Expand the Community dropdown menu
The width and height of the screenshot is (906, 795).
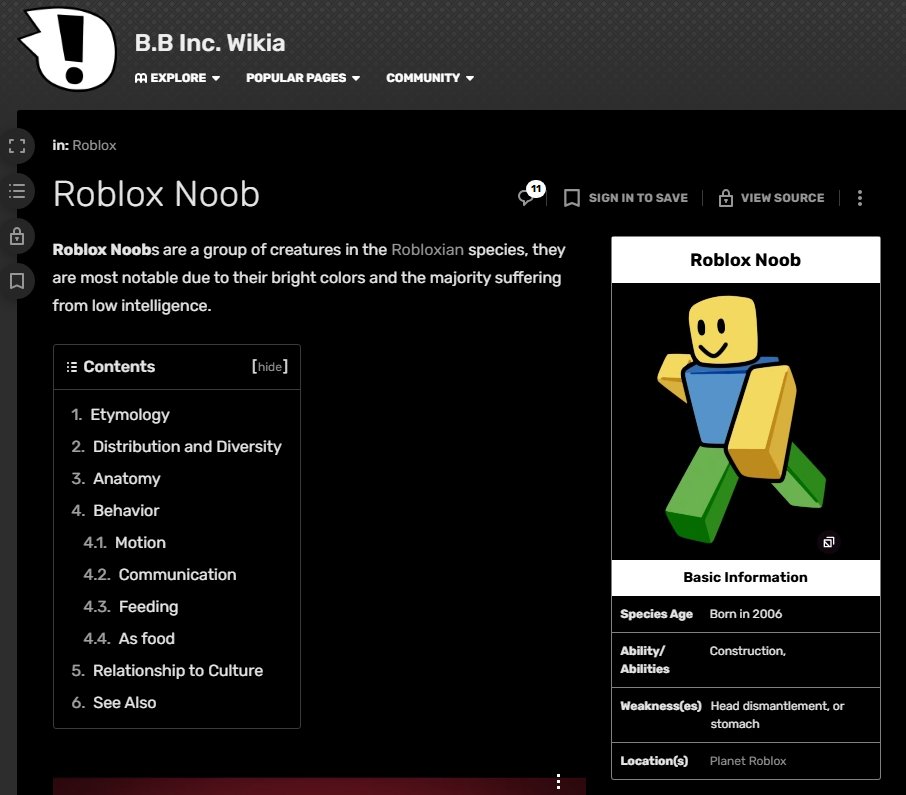click(430, 78)
